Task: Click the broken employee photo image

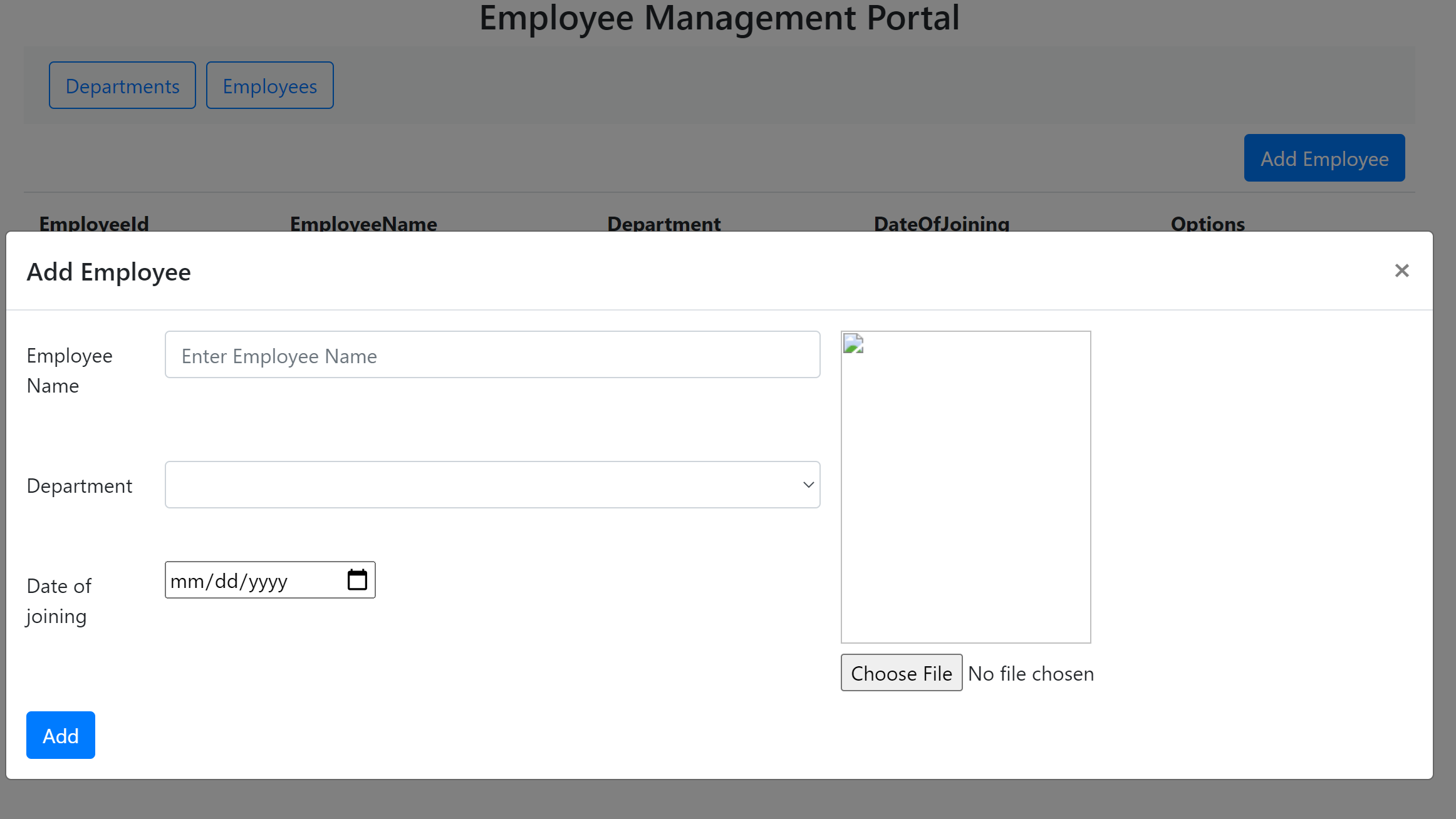Action: [x=965, y=487]
